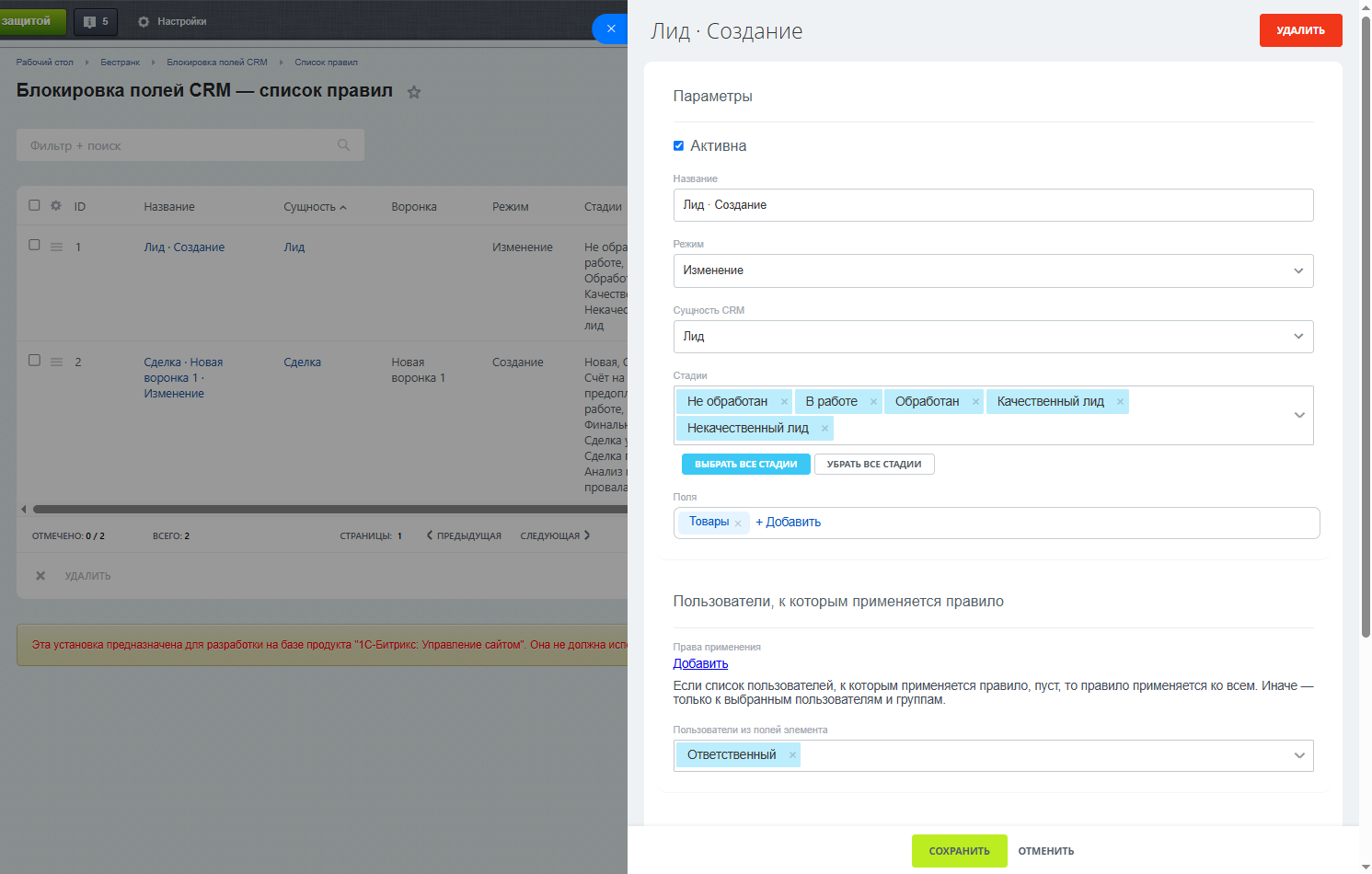
Task: Click the 'Фильтр + поиск' search field
Action: coord(190,145)
